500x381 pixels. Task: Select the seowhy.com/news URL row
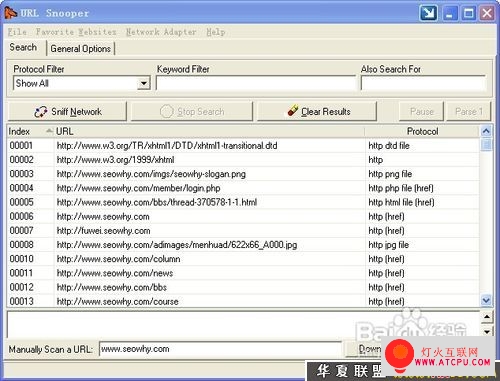click(243, 273)
